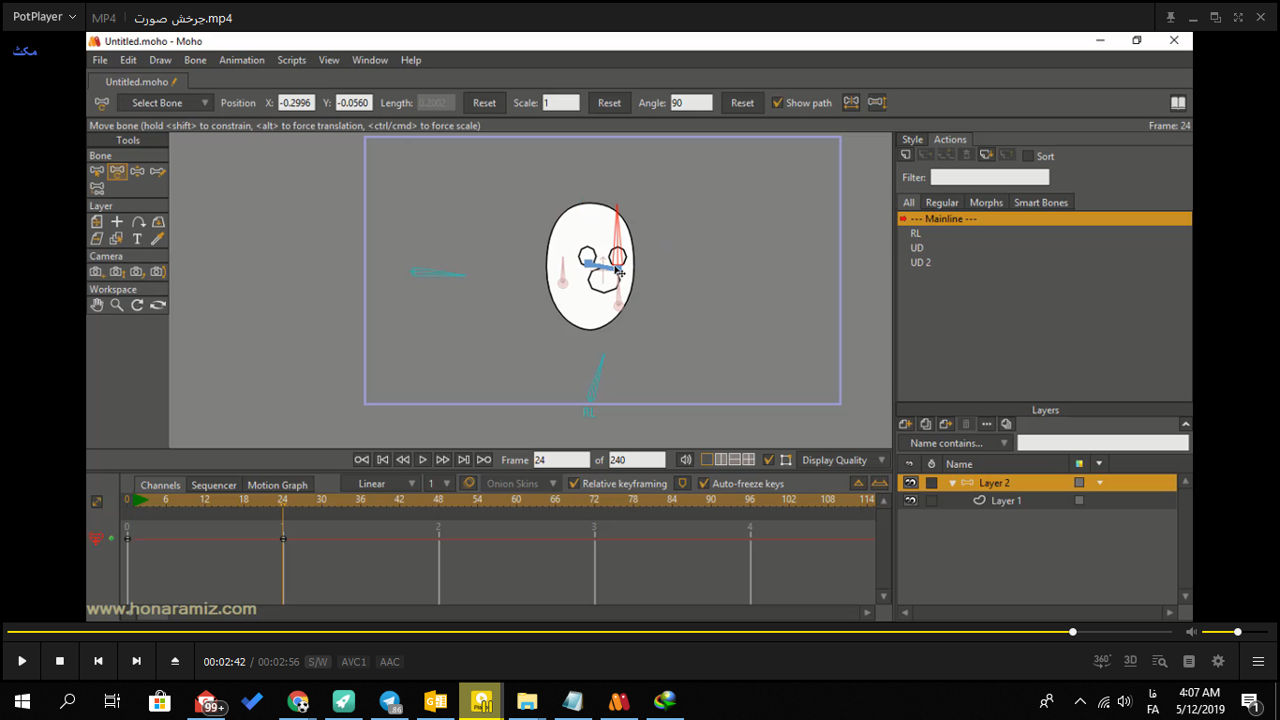Play the Moho animation
1280x720 pixels.
tap(423, 460)
